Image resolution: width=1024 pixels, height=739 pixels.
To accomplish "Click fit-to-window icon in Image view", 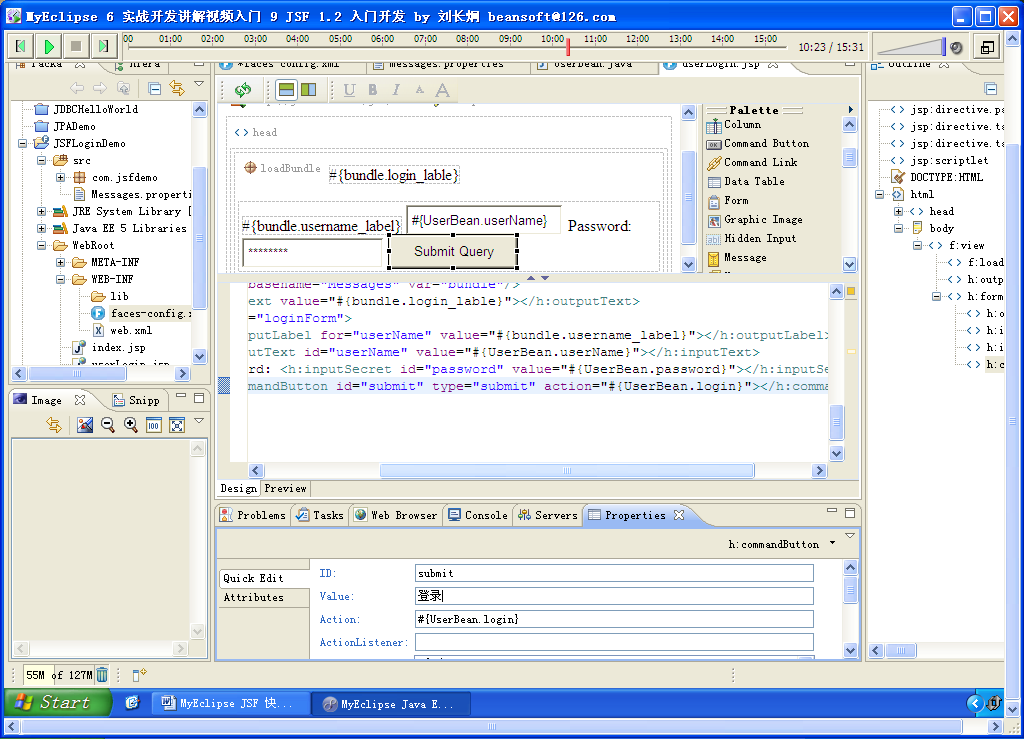I will click(176, 425).
